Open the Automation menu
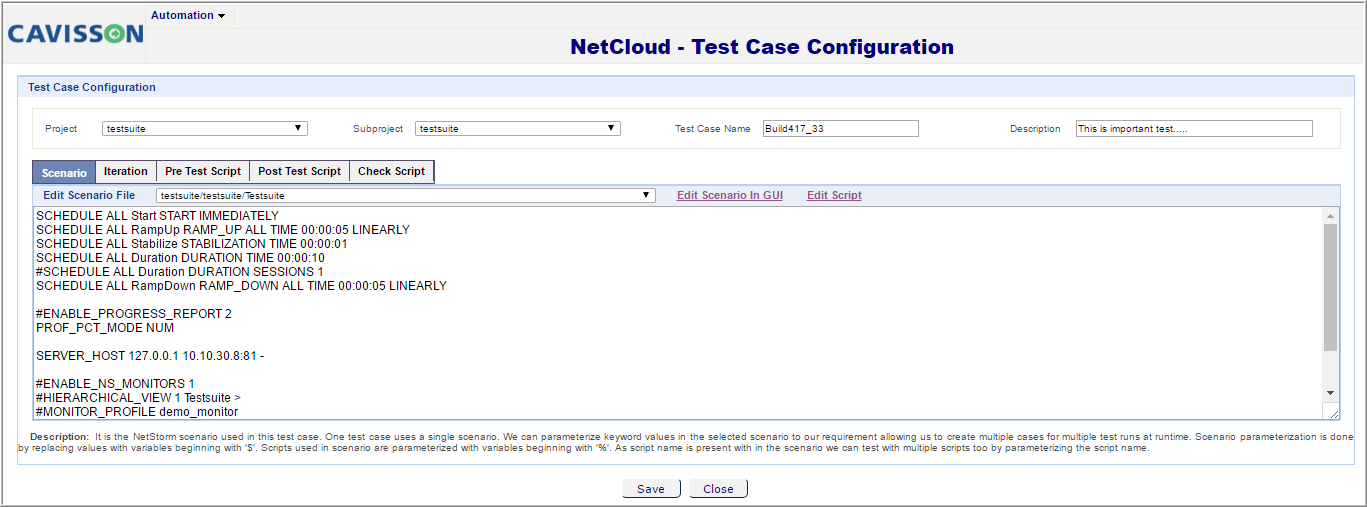This screenshot has height=507, width=1367. click(x=187, y=15)
